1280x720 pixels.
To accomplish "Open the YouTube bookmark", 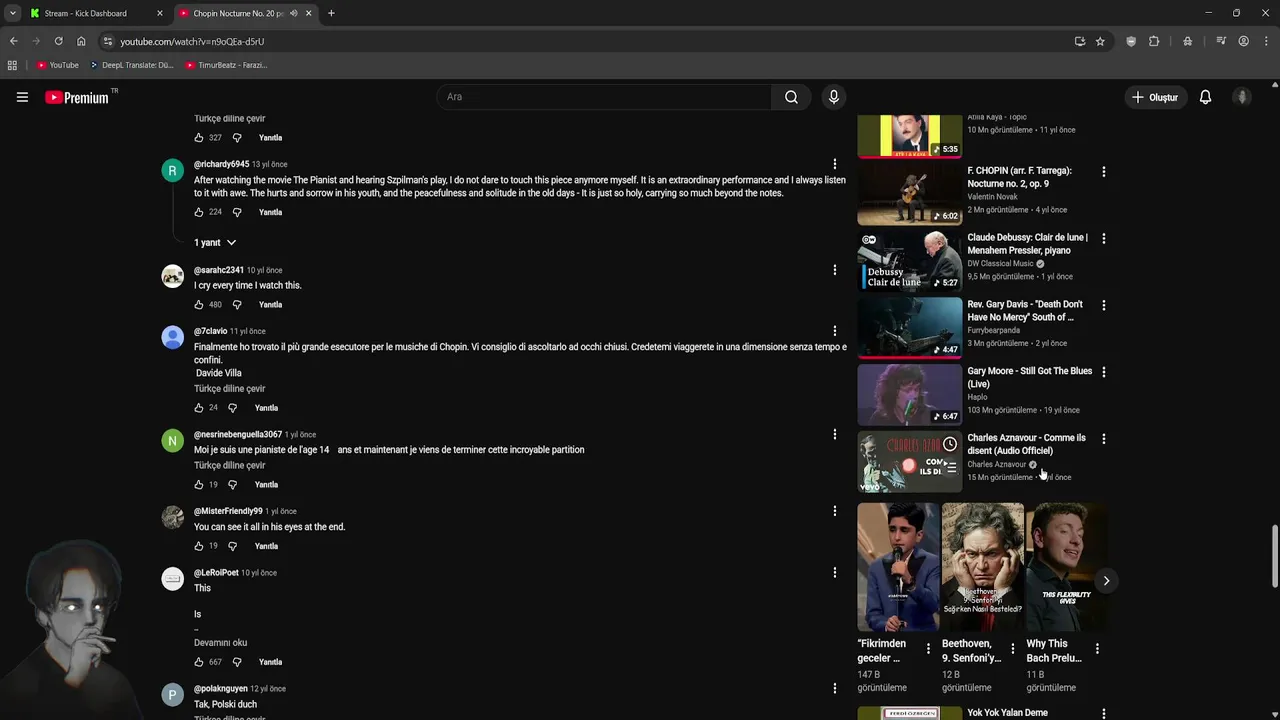I will pos(57,65).
